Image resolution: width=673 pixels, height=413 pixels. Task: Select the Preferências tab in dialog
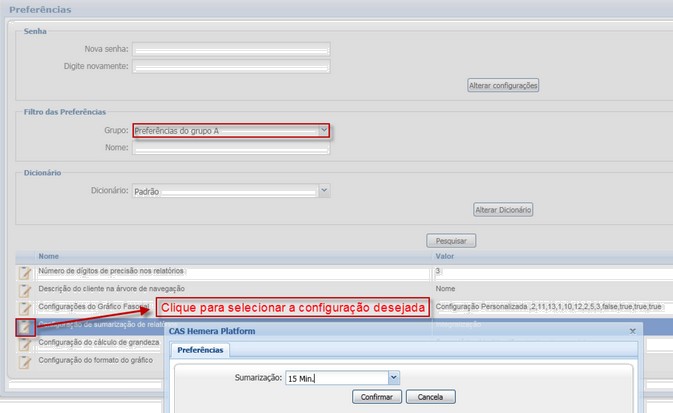pyautogui.click(x=200, y=350)
